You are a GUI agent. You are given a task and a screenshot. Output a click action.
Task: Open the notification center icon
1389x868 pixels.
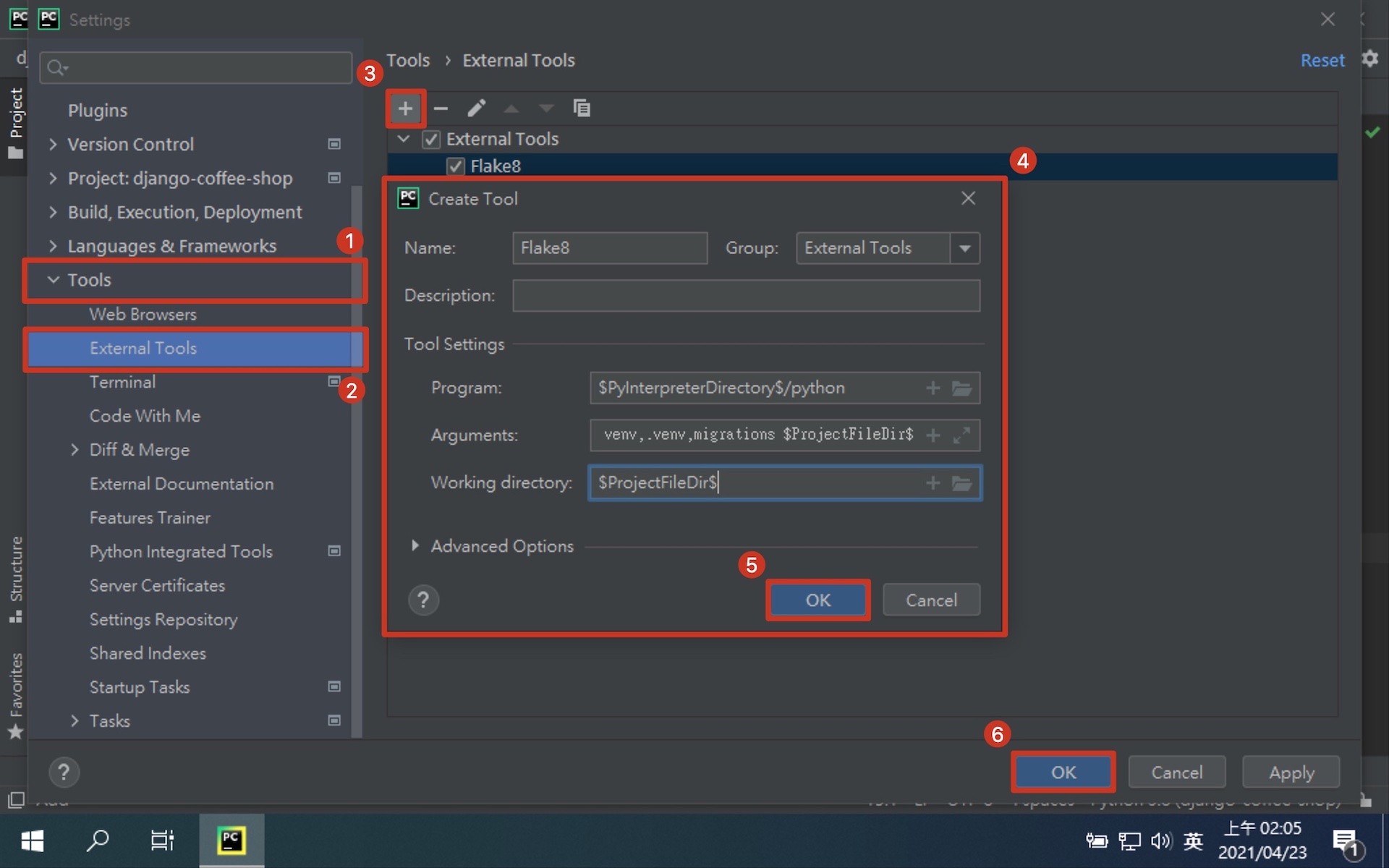[x=1347, y=843]
